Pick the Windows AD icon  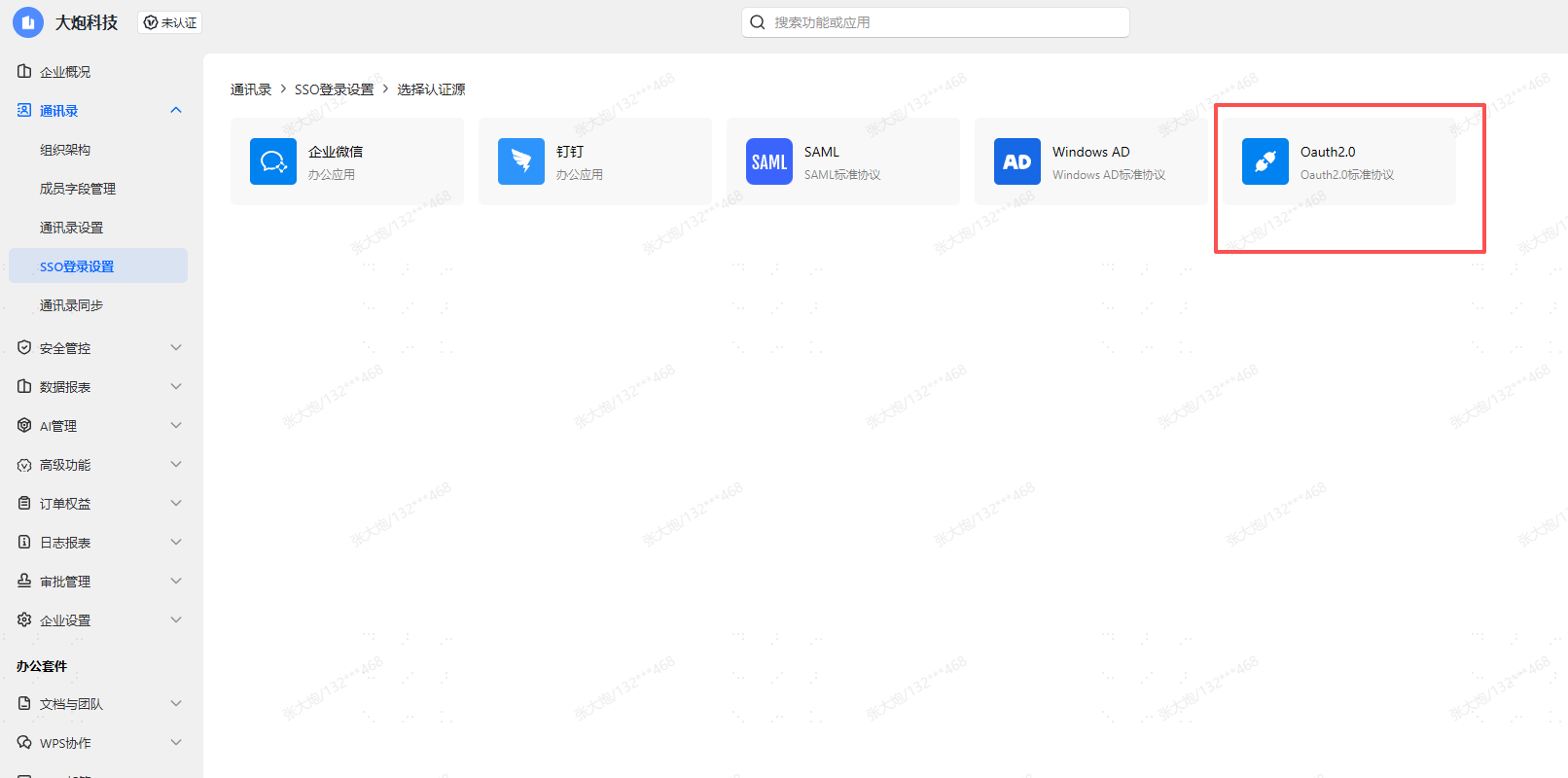1016,161
